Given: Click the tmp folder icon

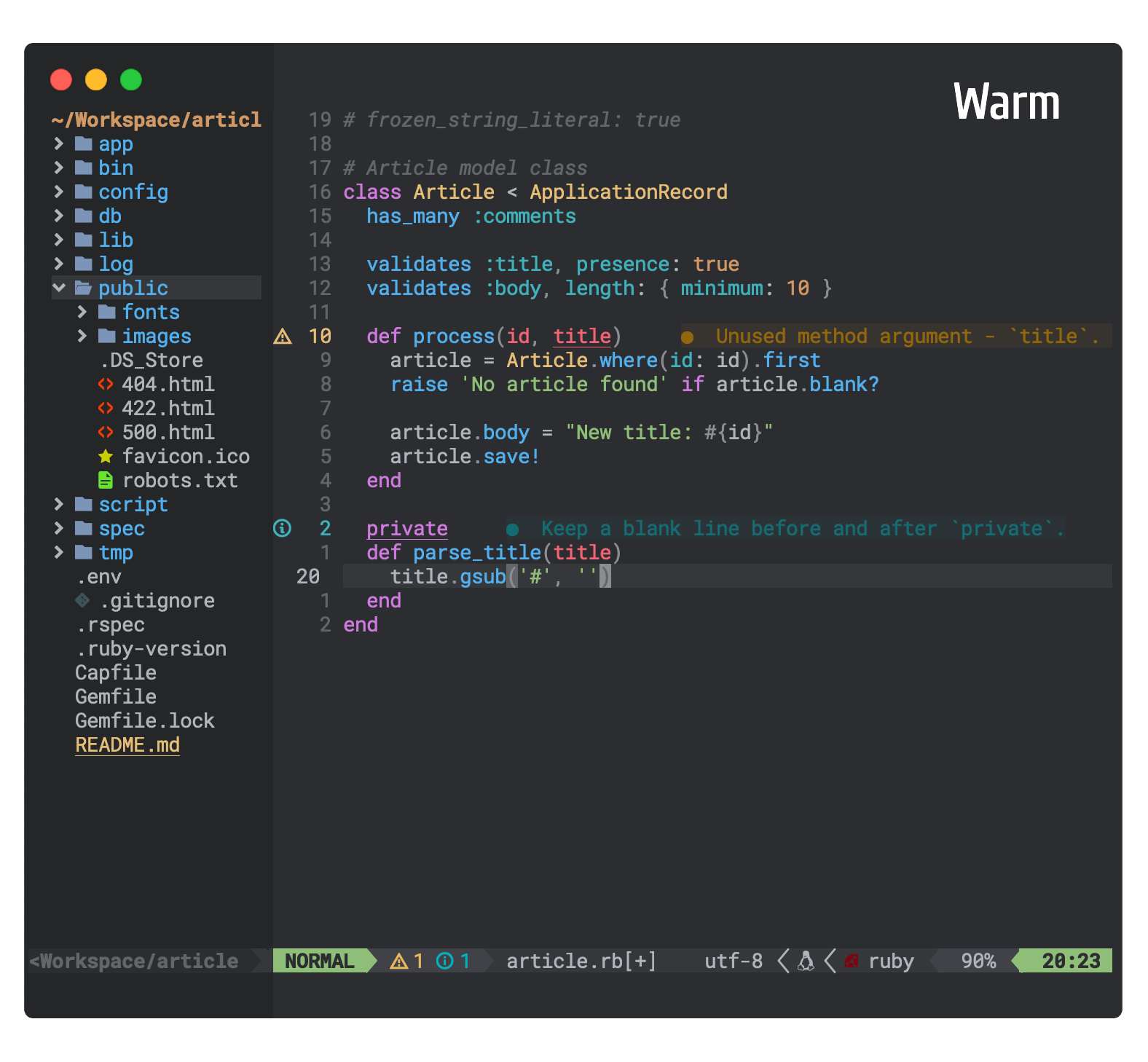Looking at the screenshot, I should click(84, 552).
